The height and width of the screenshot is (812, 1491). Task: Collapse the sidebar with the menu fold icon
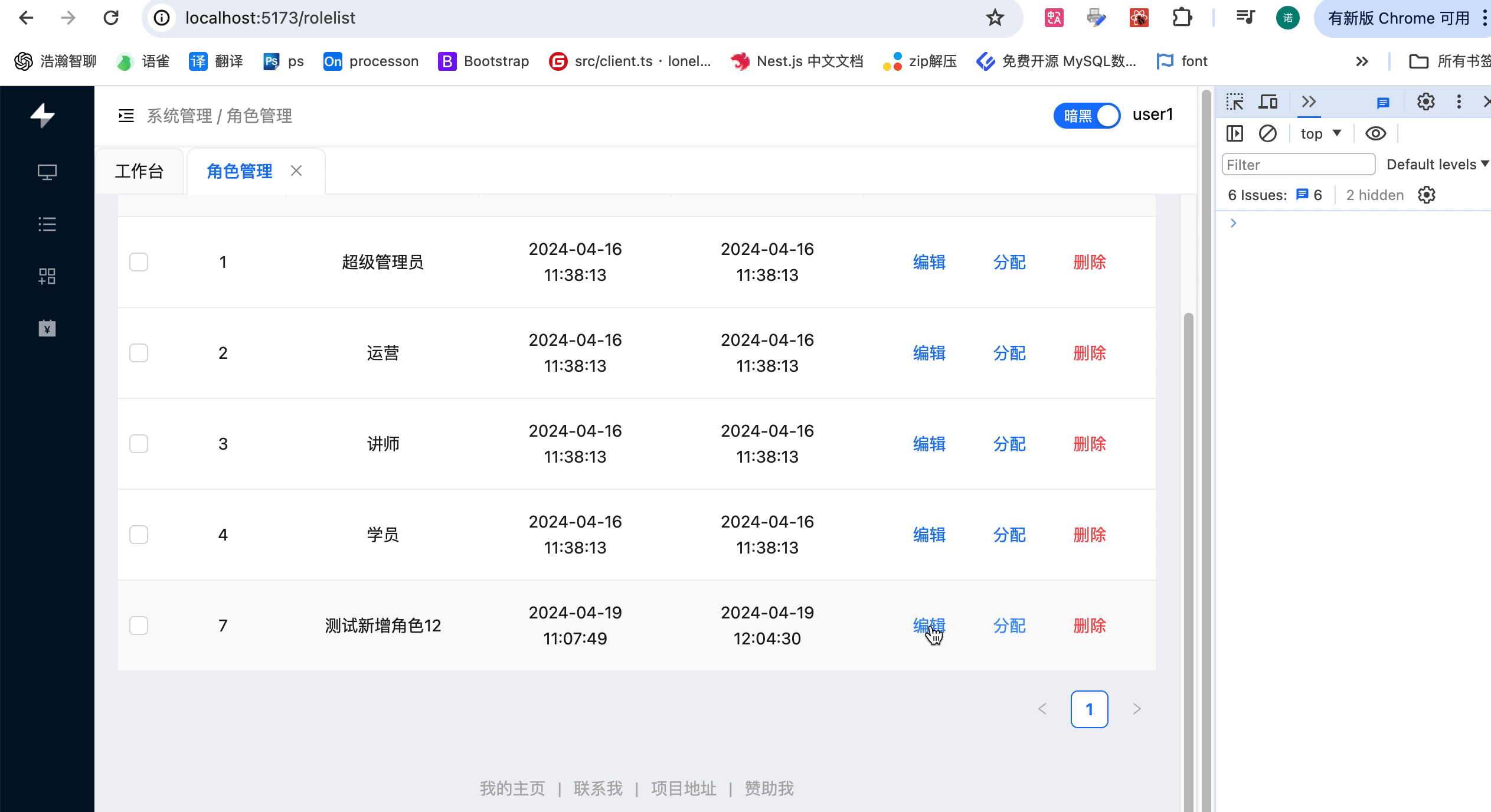(126, 116)
